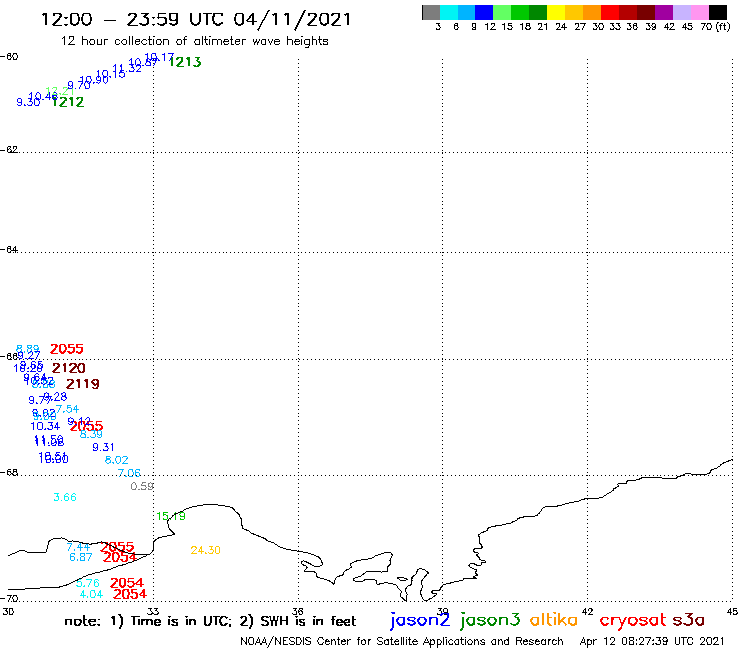The image size is (740, 650).
Task: Click the jason2 satellite legend label
Action: 420,620
